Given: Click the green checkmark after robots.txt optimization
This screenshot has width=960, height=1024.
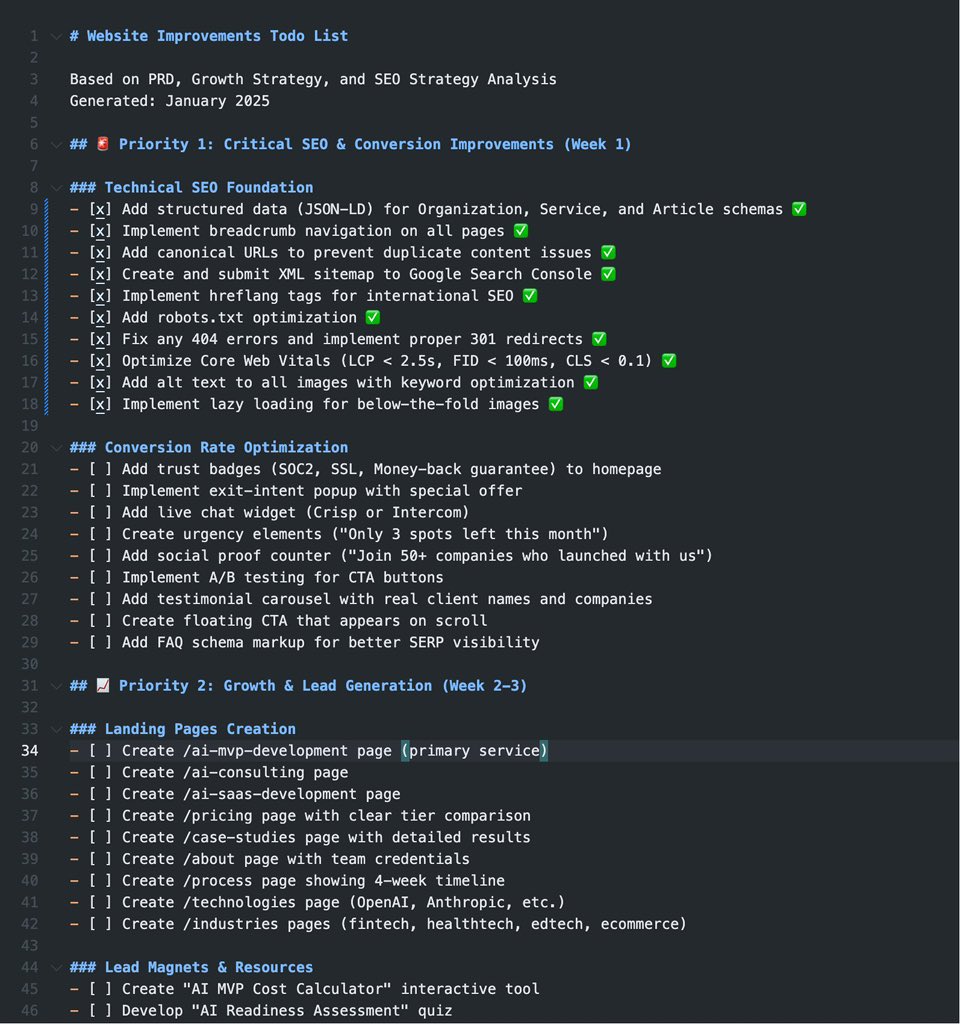Looking at the screenshot, I should point(373,317).
